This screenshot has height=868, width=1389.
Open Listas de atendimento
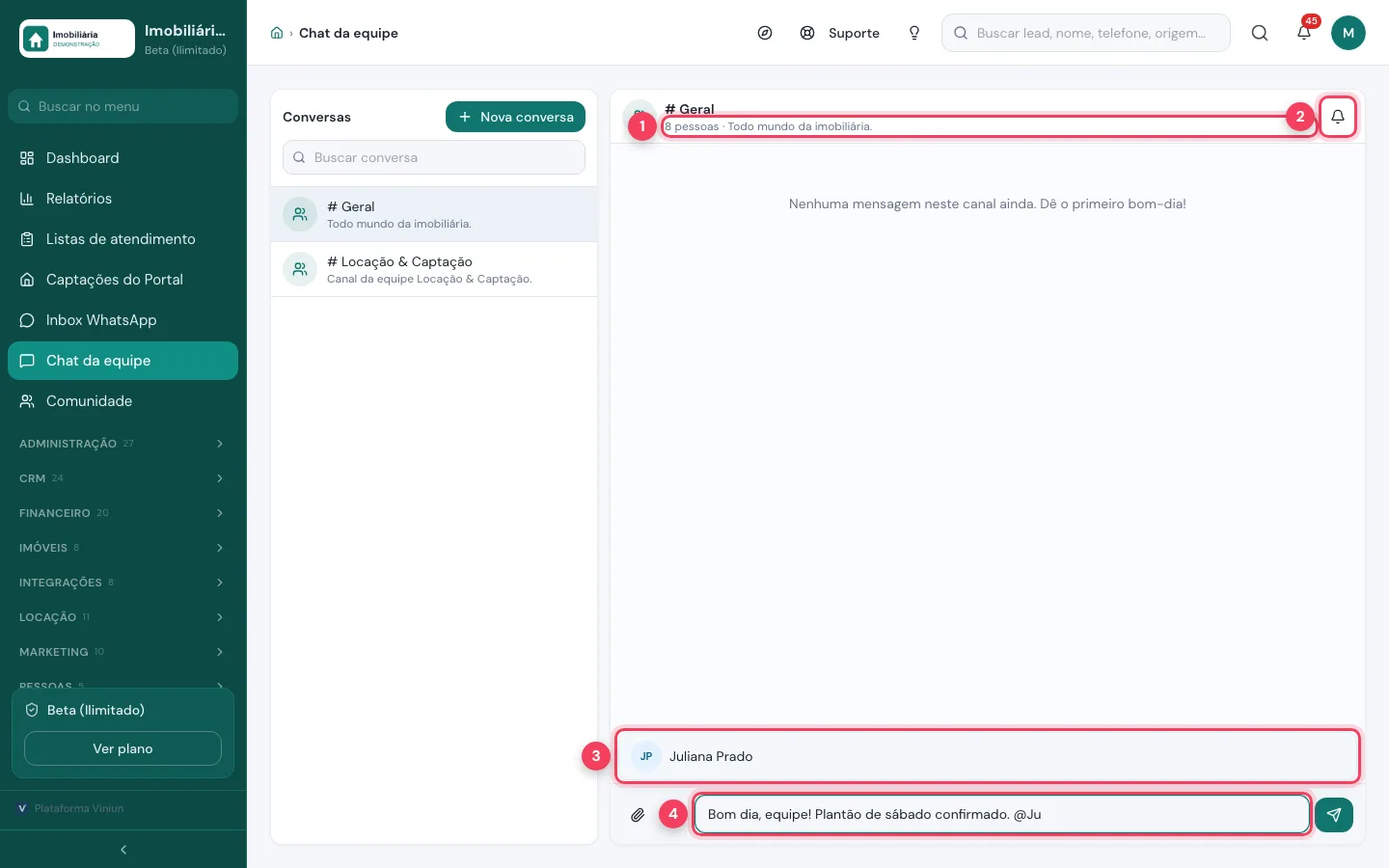click(123, 239)
